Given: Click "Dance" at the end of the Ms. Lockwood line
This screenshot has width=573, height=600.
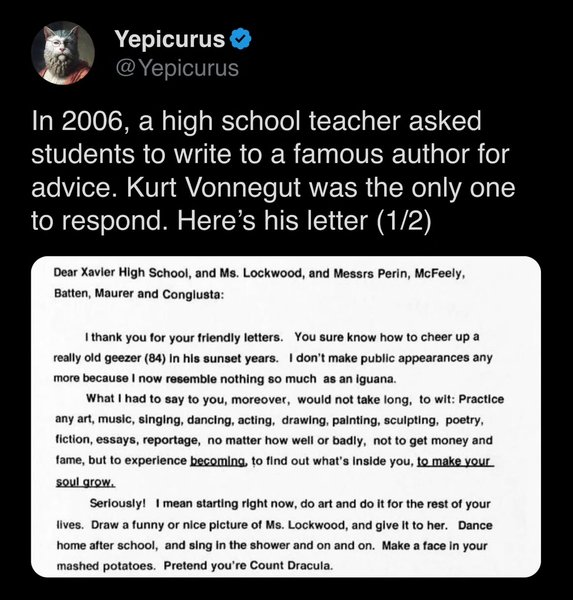Looking at the screenshot, I should [475, 525].
